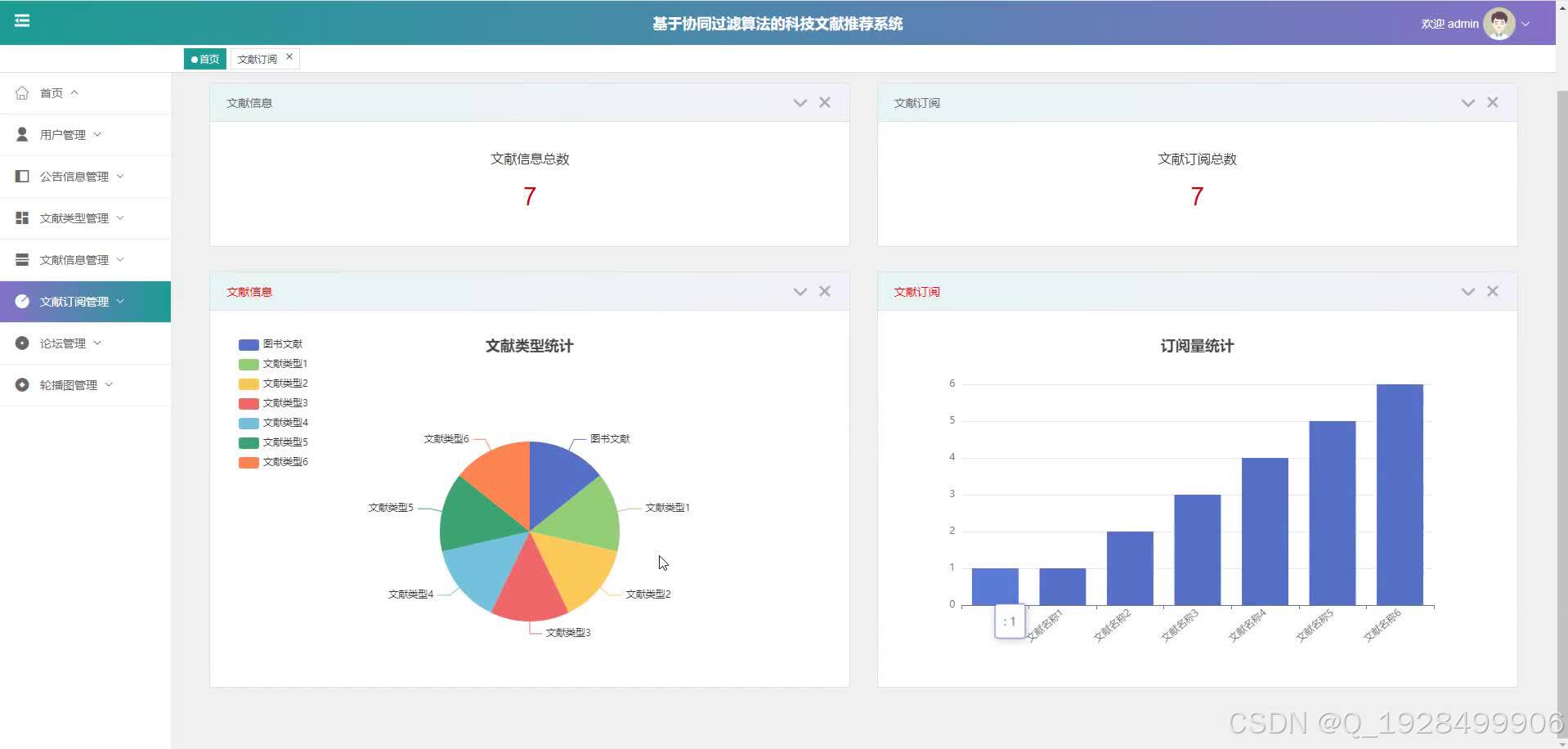
Task: Collapse the top 文献订阅 total card
Action: [x=1468, y=103]
